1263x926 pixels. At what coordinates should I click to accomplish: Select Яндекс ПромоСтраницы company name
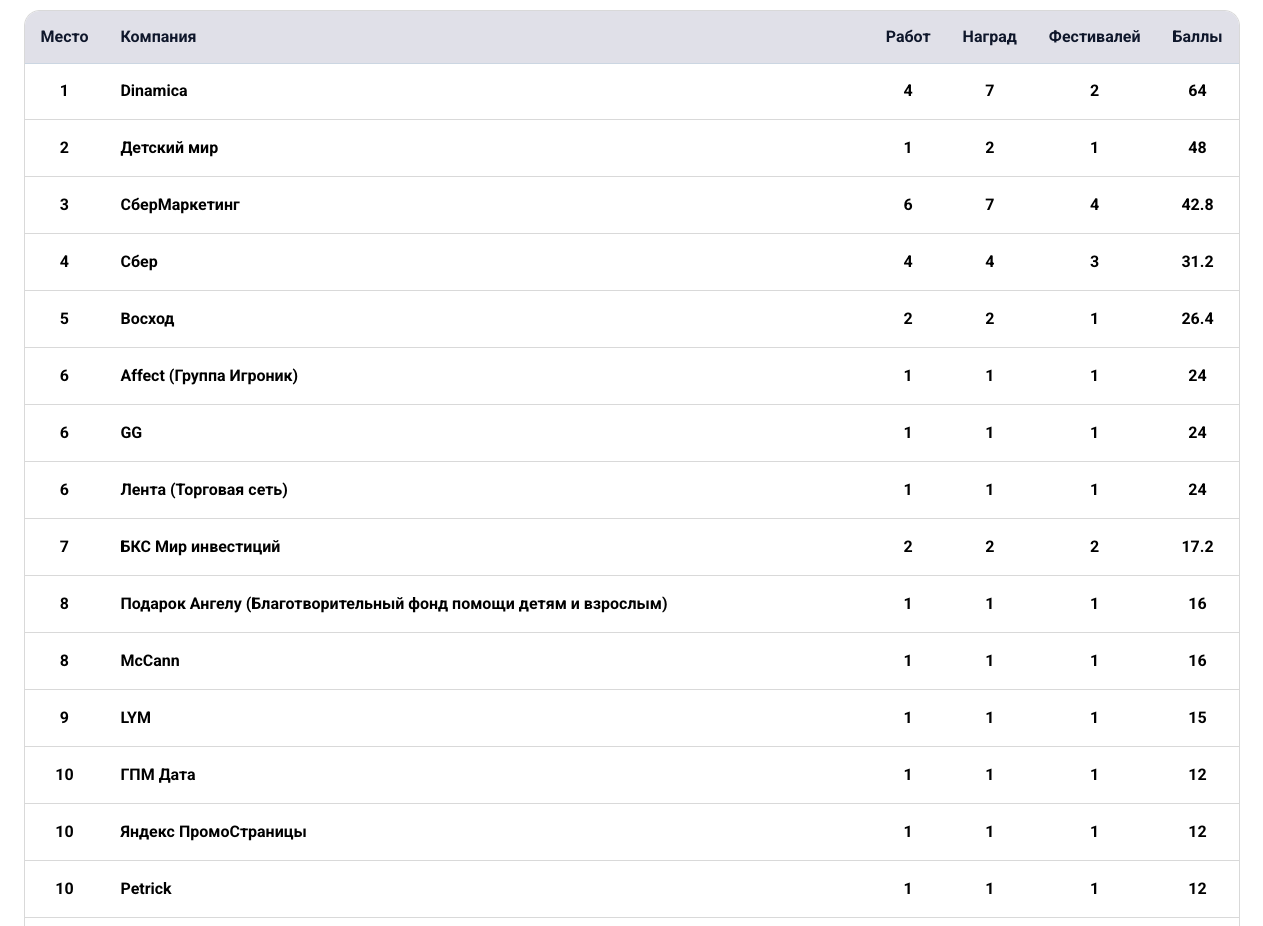[x=213, y=832]
